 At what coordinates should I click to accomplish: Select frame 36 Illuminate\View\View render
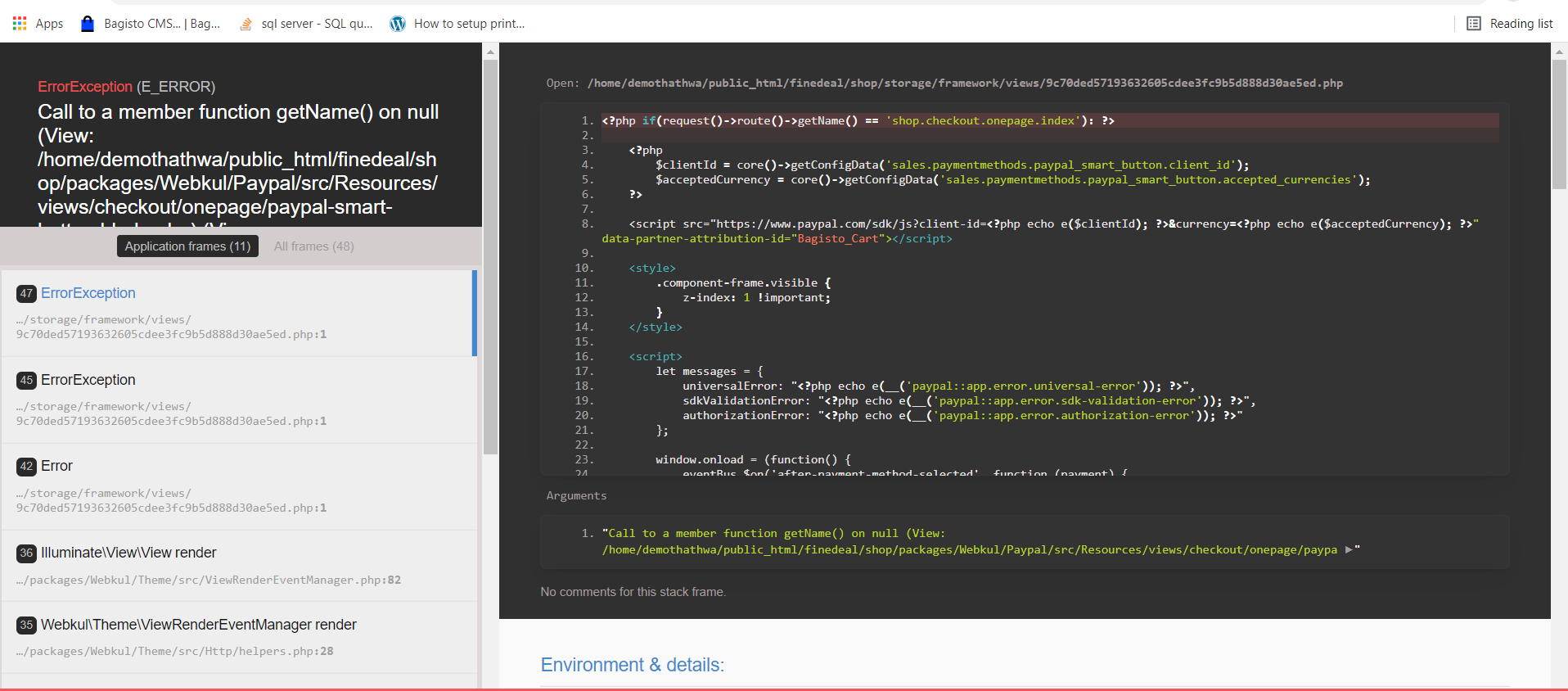tap(238, 566)
